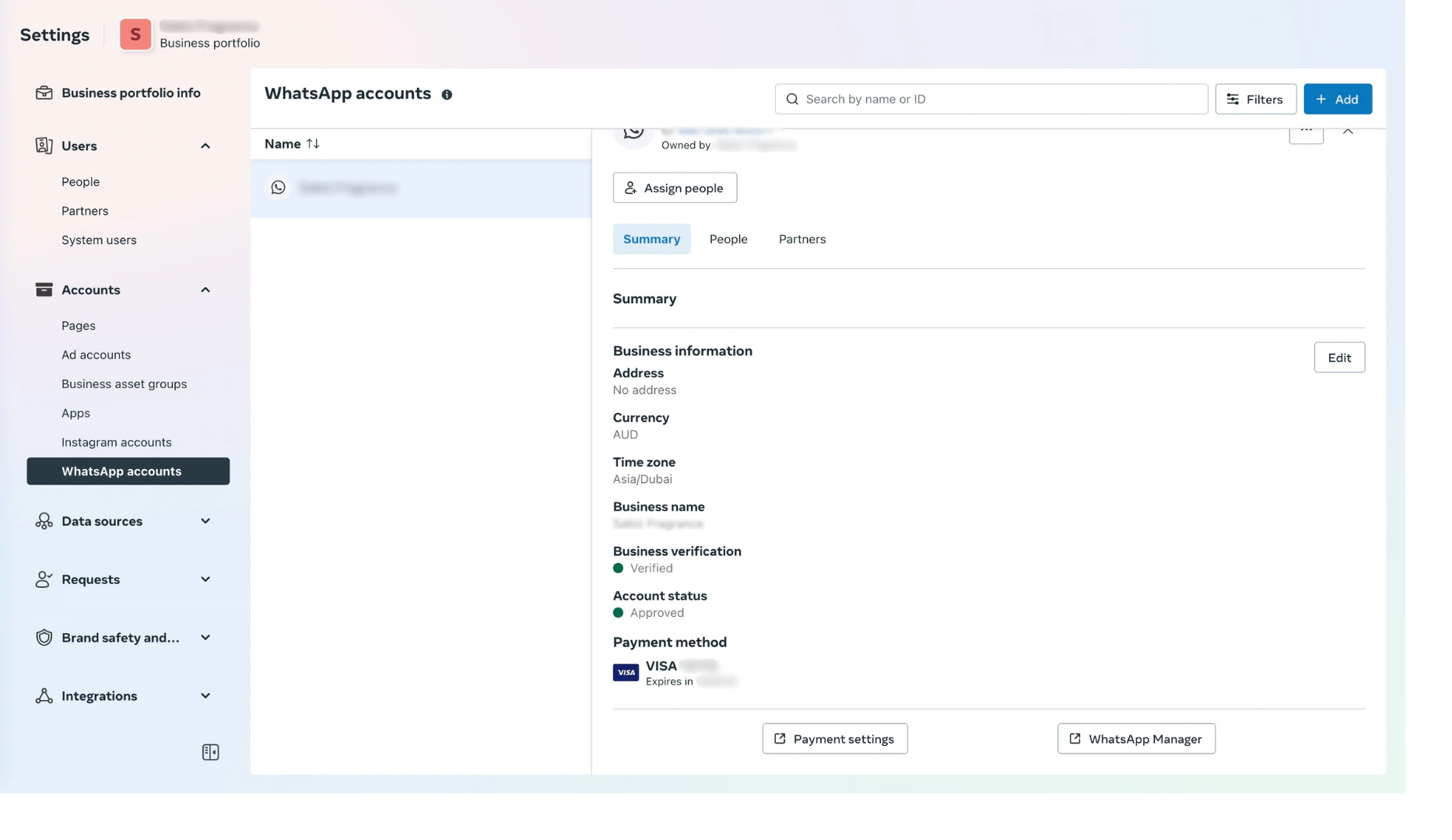Sort the list by Name
Screen dimensions: 1452x840
click(292, 144)
